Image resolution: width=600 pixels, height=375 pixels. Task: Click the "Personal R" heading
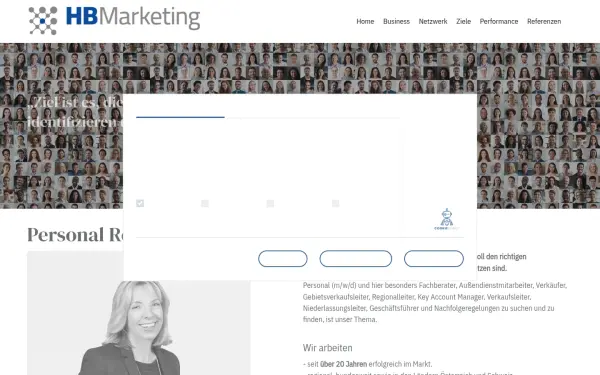pyautogui.click(x=75, y=234)
